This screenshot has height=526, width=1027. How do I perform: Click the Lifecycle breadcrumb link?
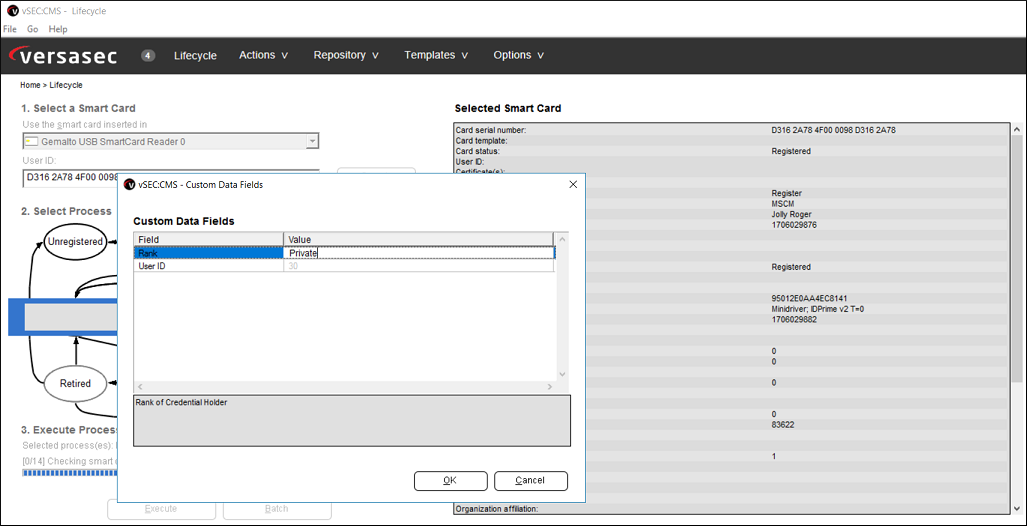click(x=66, y=85)
